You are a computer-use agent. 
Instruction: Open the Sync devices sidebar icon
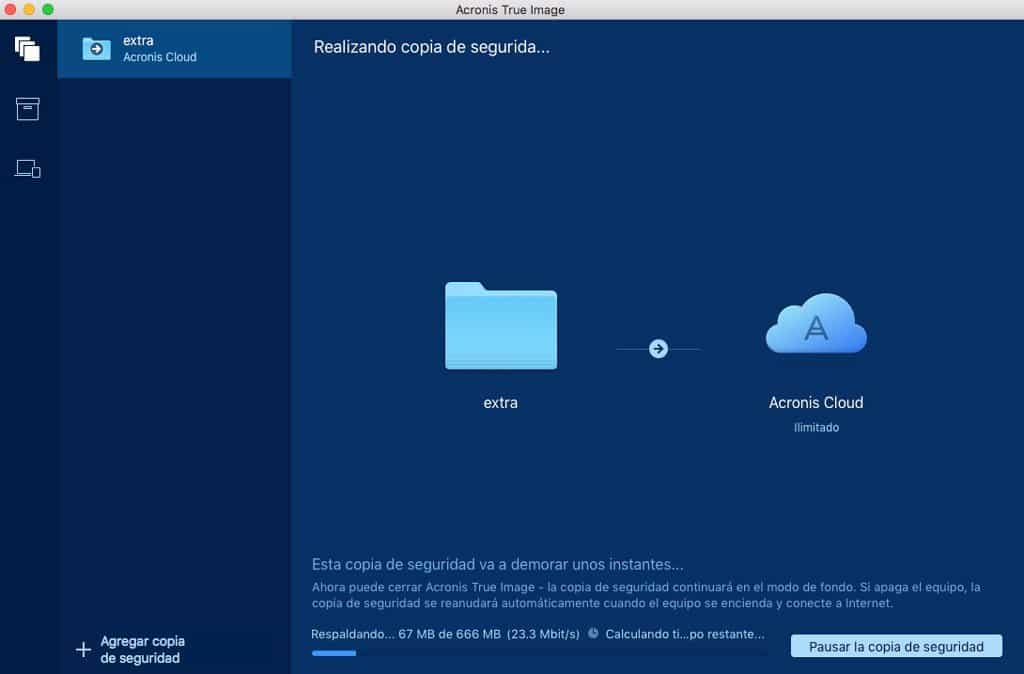pyautogui.click(x=27, y=169)
